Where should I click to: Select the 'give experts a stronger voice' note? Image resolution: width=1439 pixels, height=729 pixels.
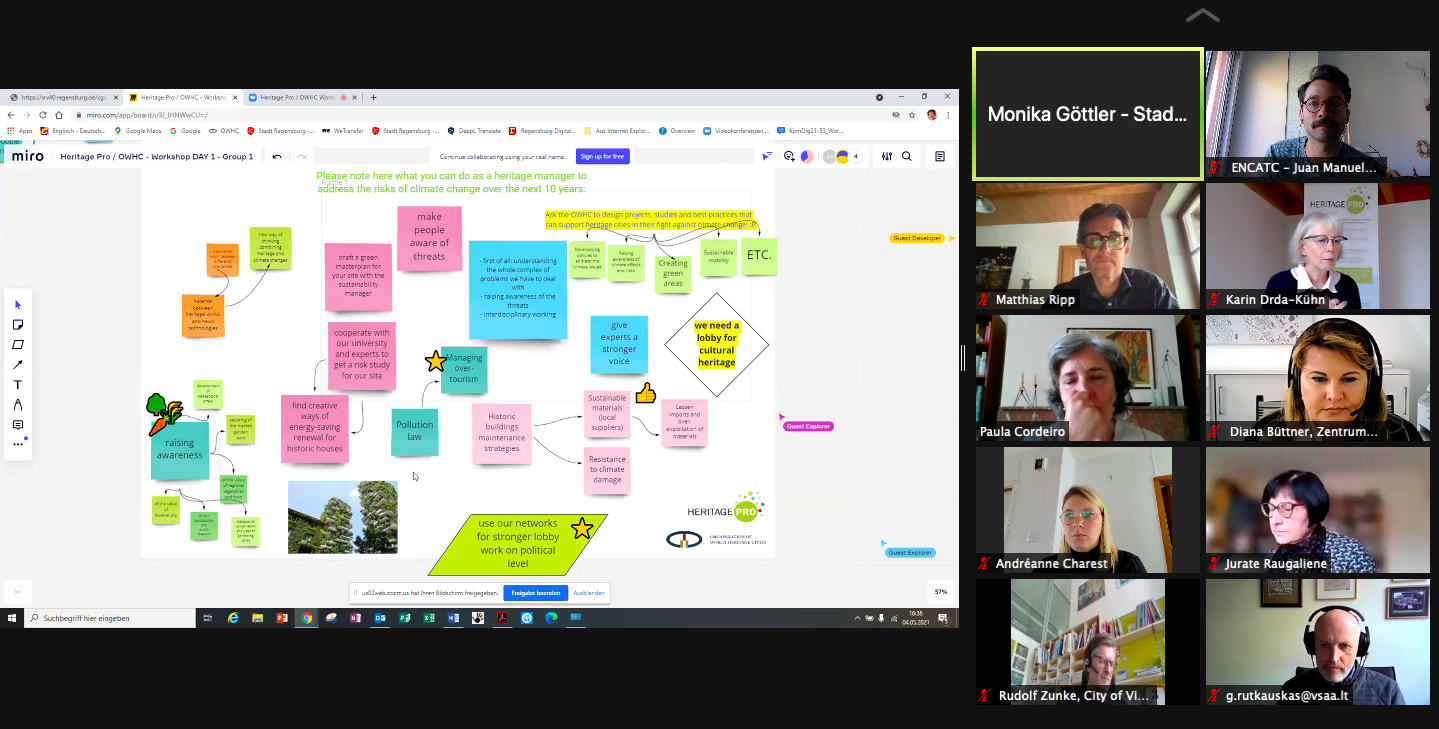619,345
